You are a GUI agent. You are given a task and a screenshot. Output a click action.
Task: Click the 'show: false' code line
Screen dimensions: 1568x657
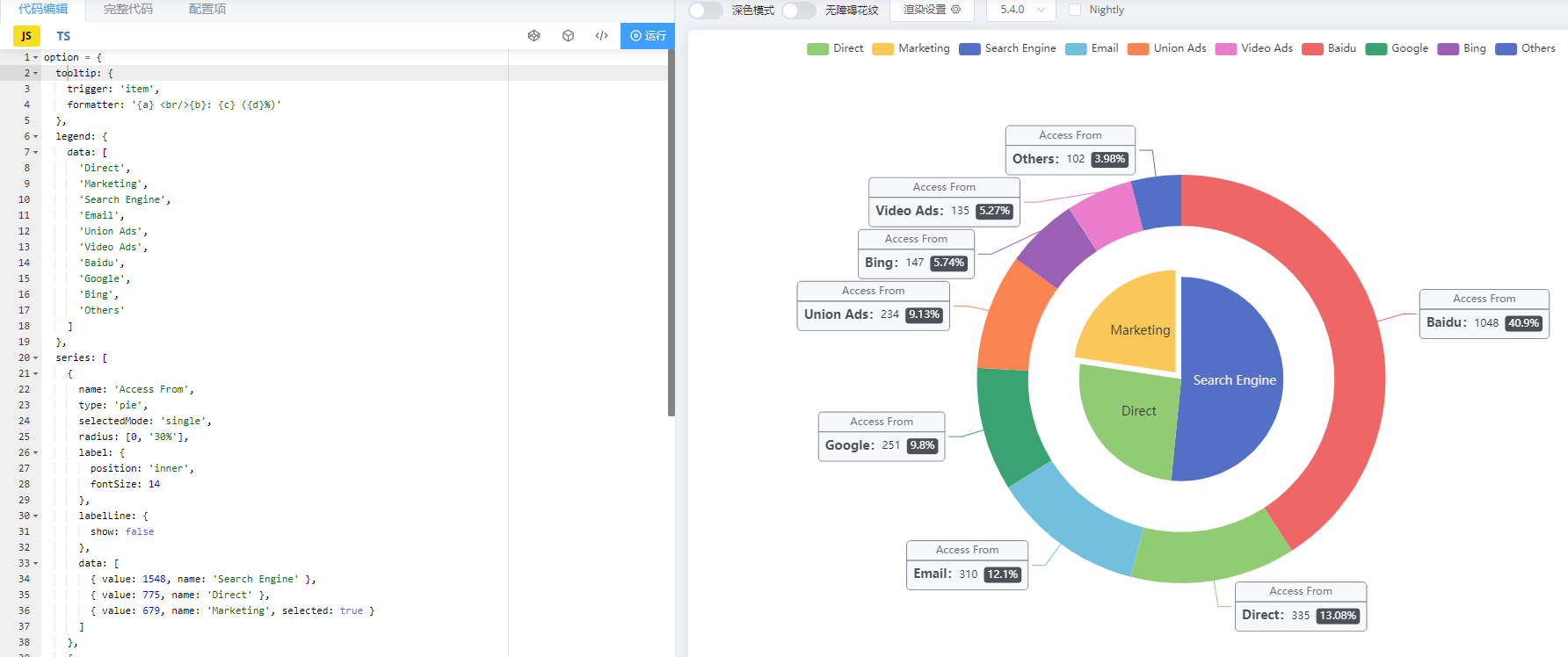[x=122, y=531]
